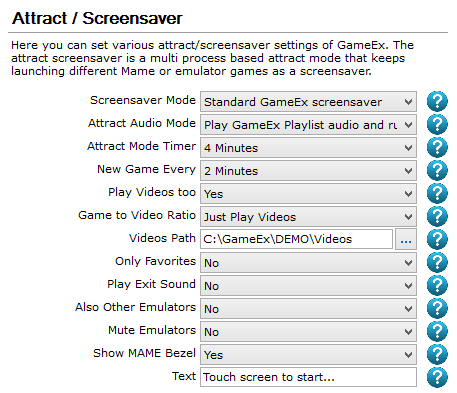Change Attract Mode Timer from 4 Minutes
The image size is (457, 393).
308,148
